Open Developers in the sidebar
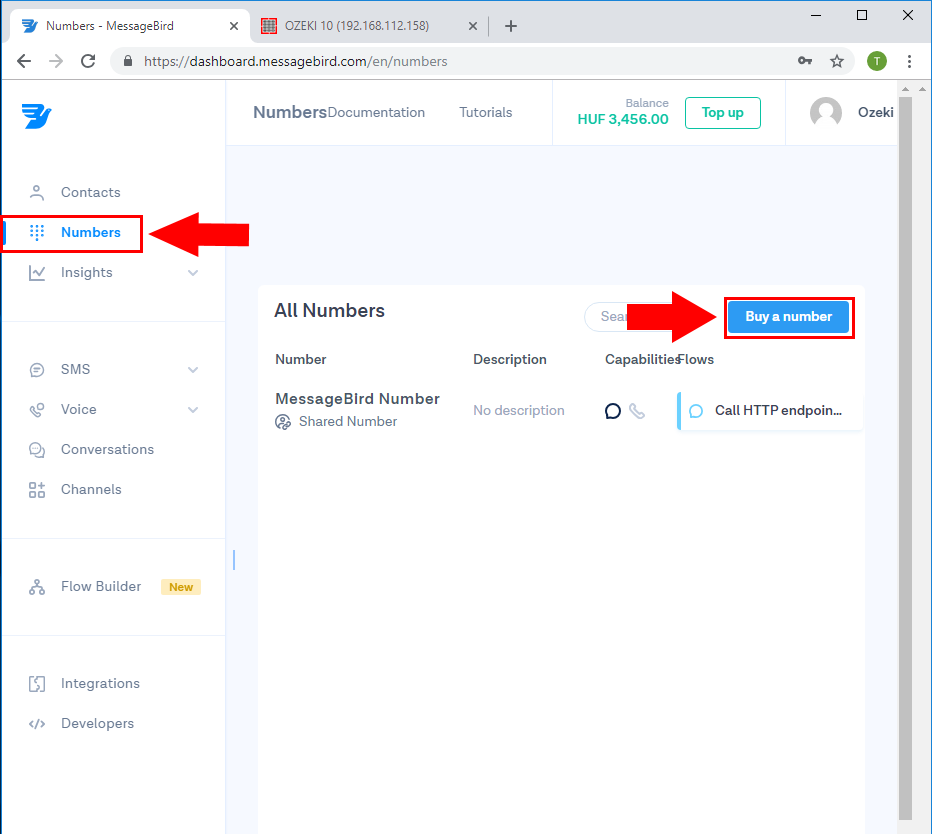 pyautogui.click(x=97, y=724)
